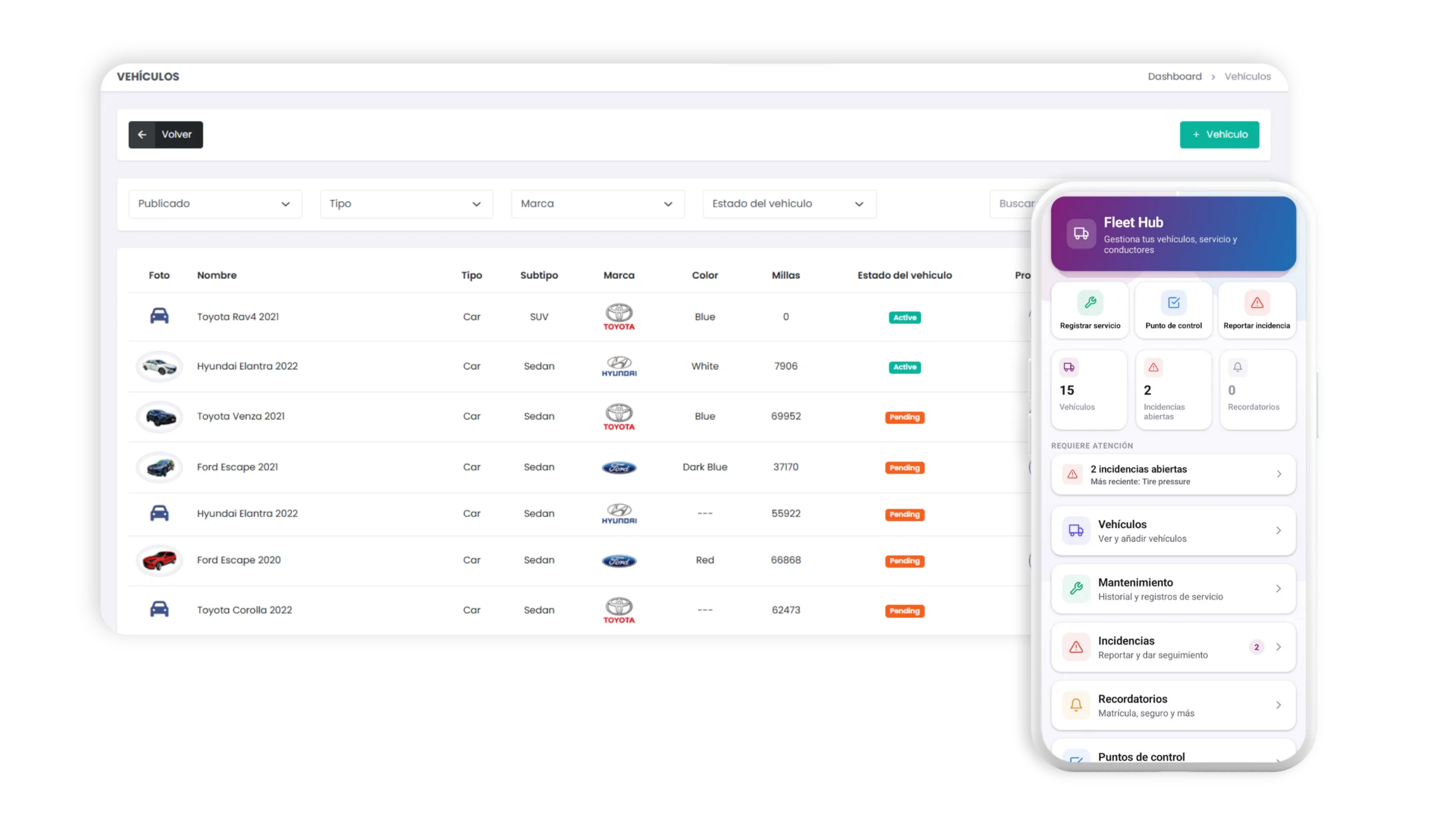The width and height of the screenshot is (1456, 819).
Task: Click the Toyota logo in Corolla 2022 row
Action: pyautogui.click(x=619, y=610)
